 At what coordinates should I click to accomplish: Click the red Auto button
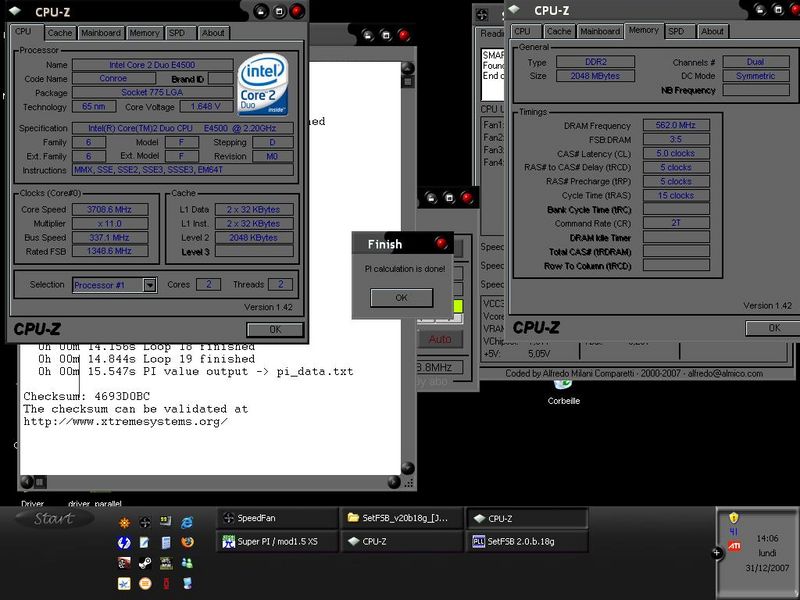point(440,339)
